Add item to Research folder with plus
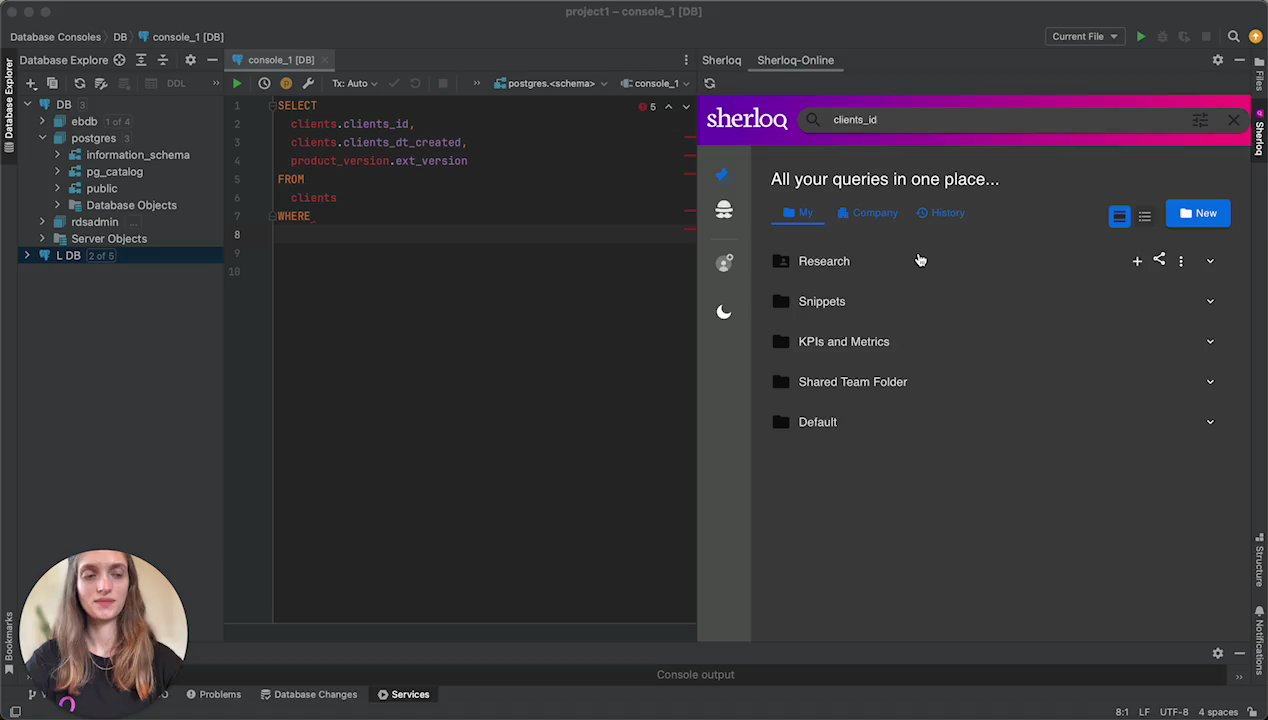Image resolution: width=1268 pixels, height=720 pixels. point(1137,261)
